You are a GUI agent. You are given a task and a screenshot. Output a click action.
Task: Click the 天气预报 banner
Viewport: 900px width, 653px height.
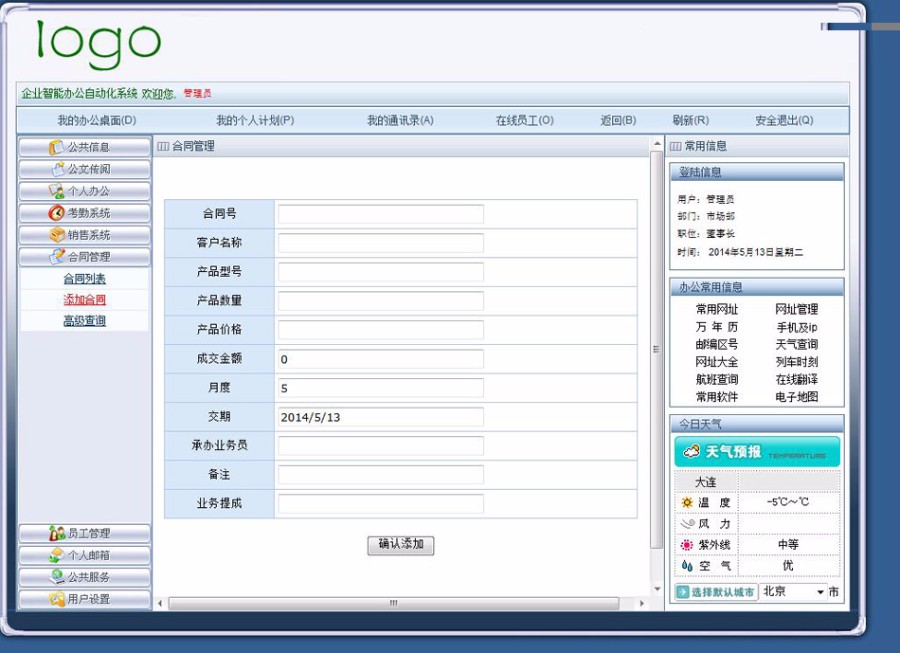click(x=757, y=452)
